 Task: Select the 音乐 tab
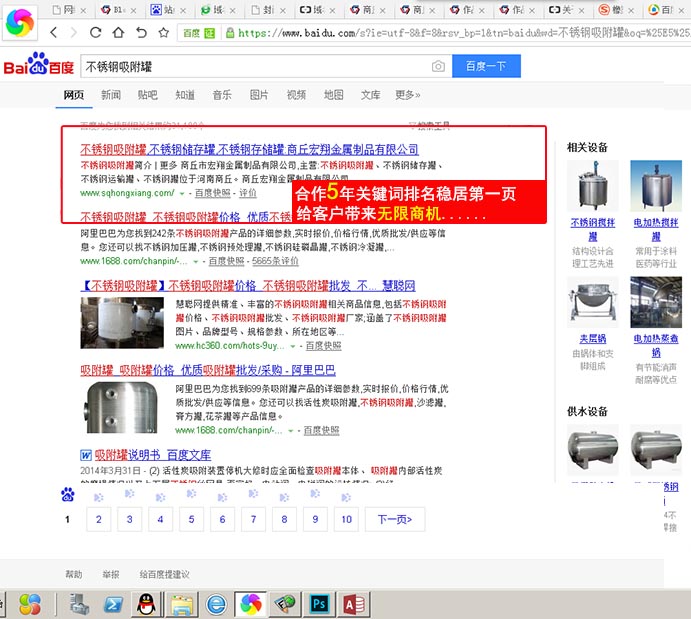222,95
